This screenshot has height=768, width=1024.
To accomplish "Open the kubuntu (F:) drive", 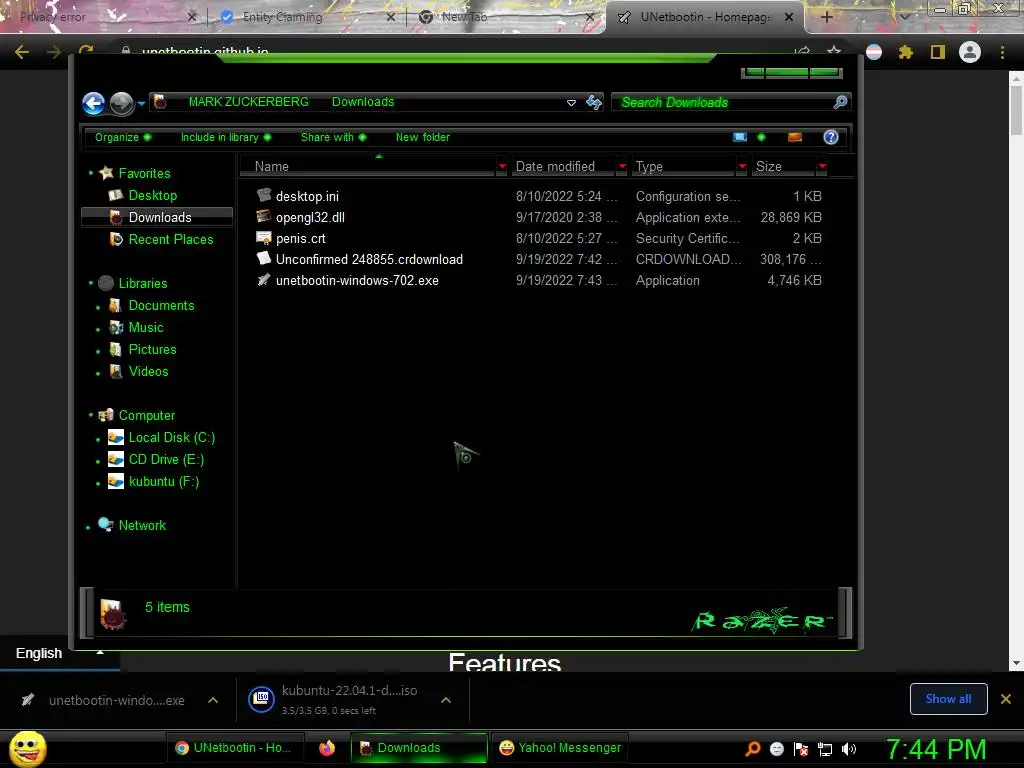I will (163, 481).
